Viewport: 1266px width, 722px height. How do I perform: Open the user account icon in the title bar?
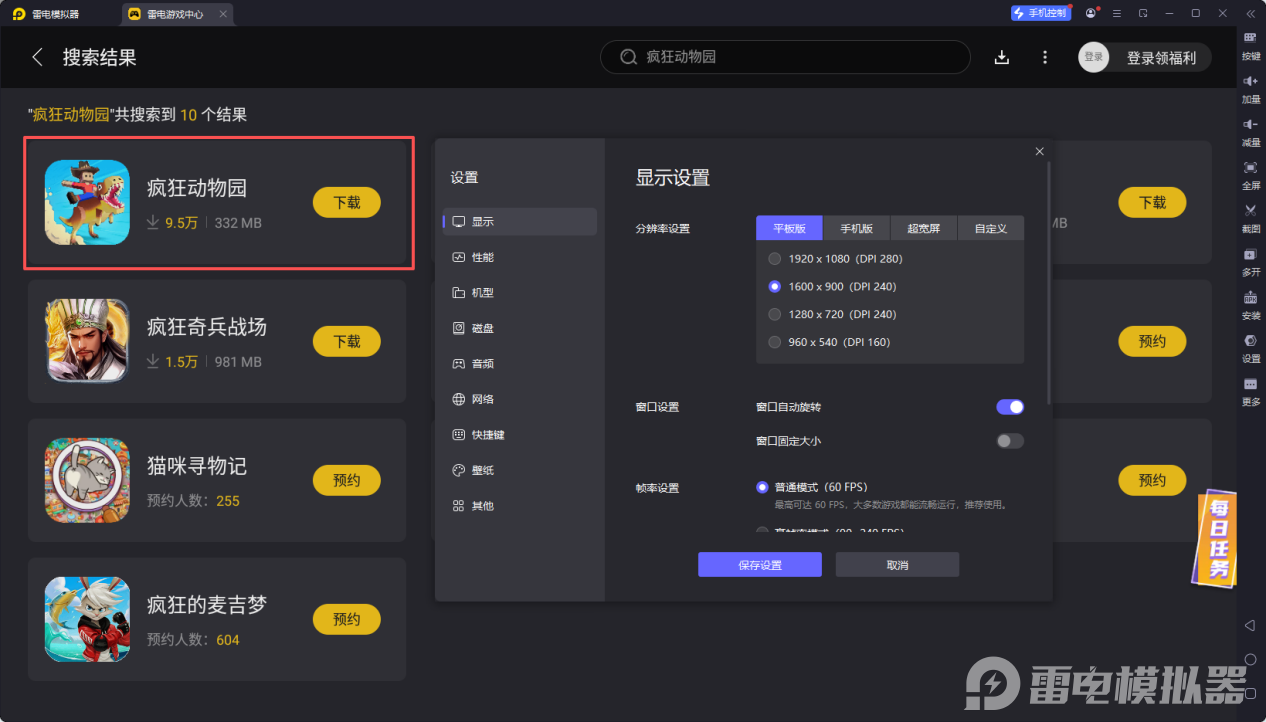point(1090,13)
